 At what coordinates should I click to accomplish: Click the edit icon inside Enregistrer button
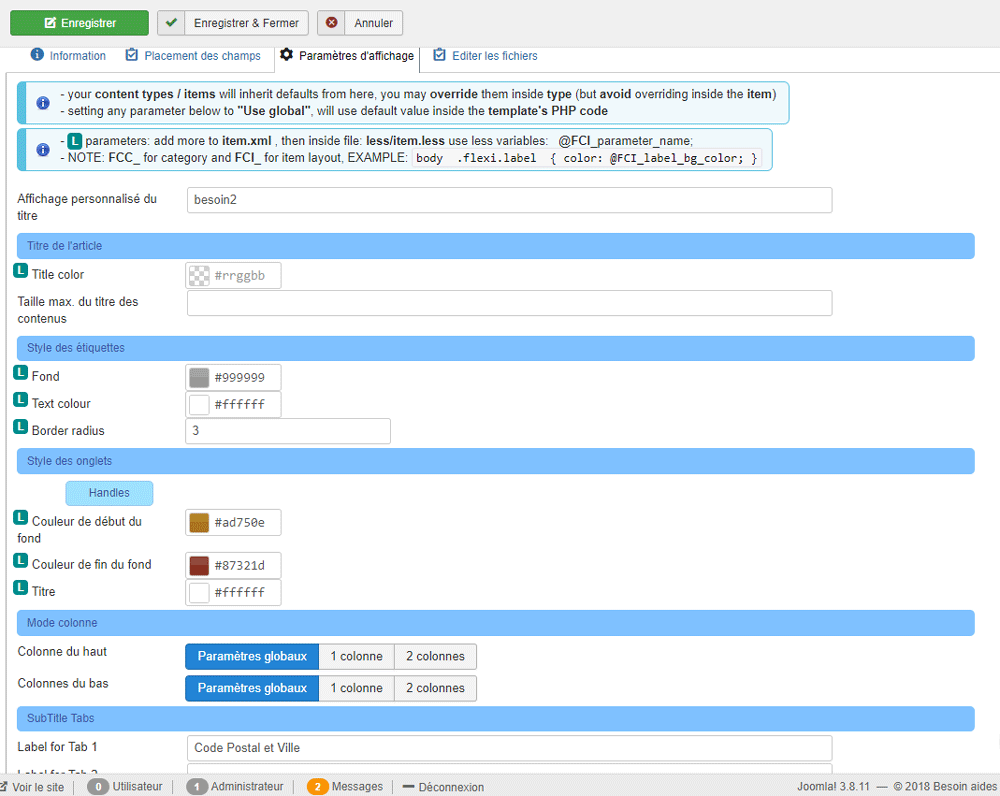pos(50,23)
